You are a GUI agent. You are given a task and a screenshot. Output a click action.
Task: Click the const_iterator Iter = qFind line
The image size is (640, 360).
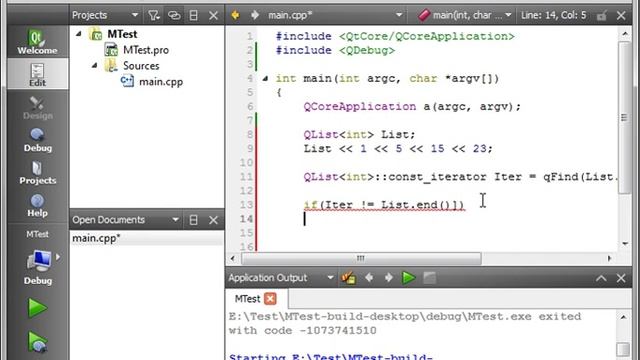[460, 177]
